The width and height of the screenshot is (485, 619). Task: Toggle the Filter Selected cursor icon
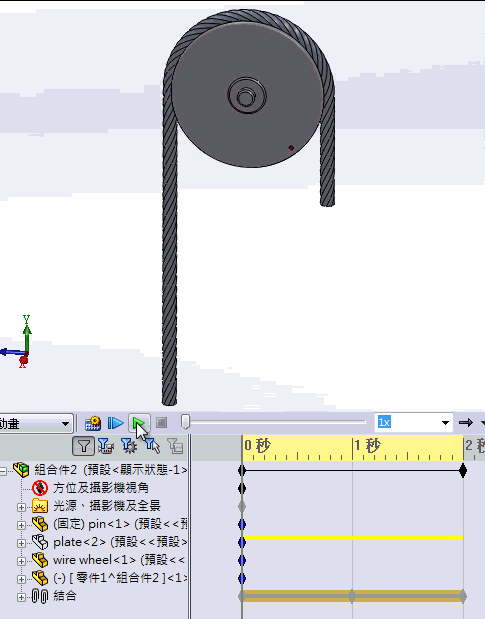point(152,446)
